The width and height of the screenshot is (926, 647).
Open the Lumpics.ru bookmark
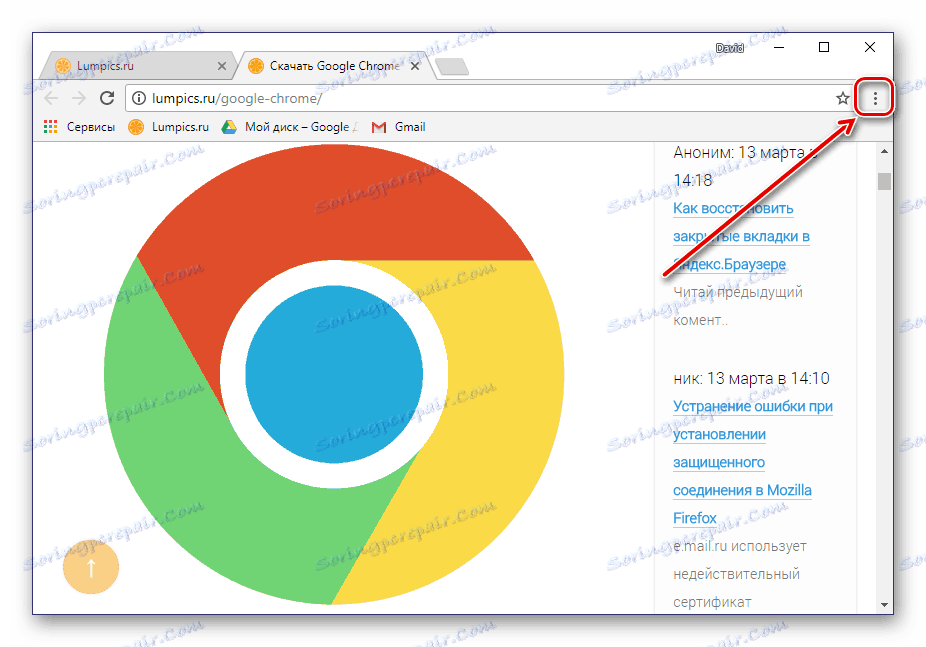169,127
